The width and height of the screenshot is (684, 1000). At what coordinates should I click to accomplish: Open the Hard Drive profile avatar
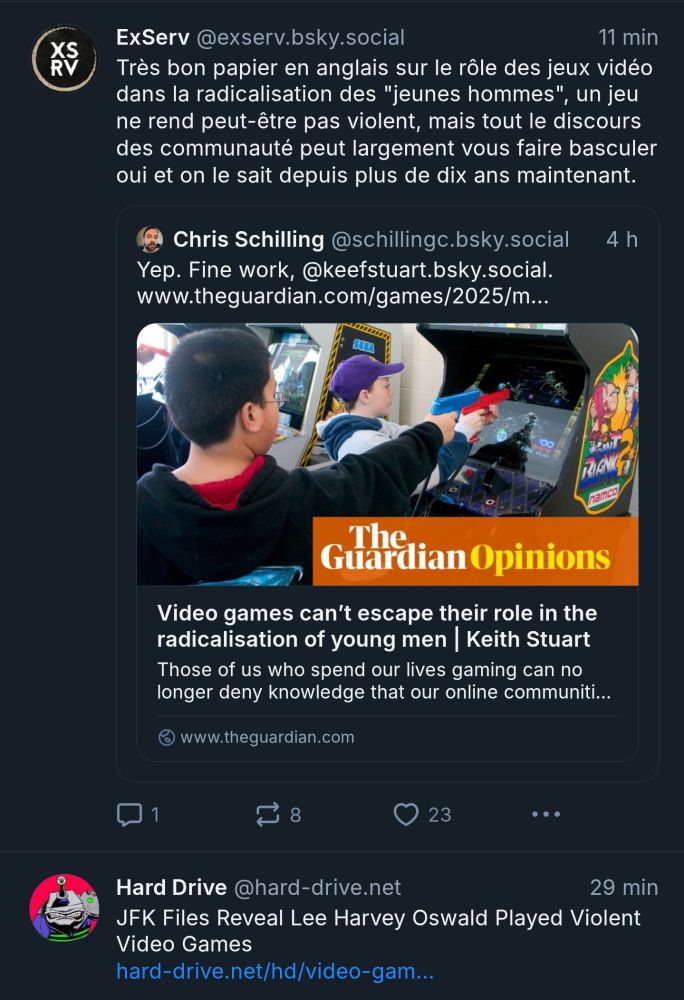(x=64, y=908)
